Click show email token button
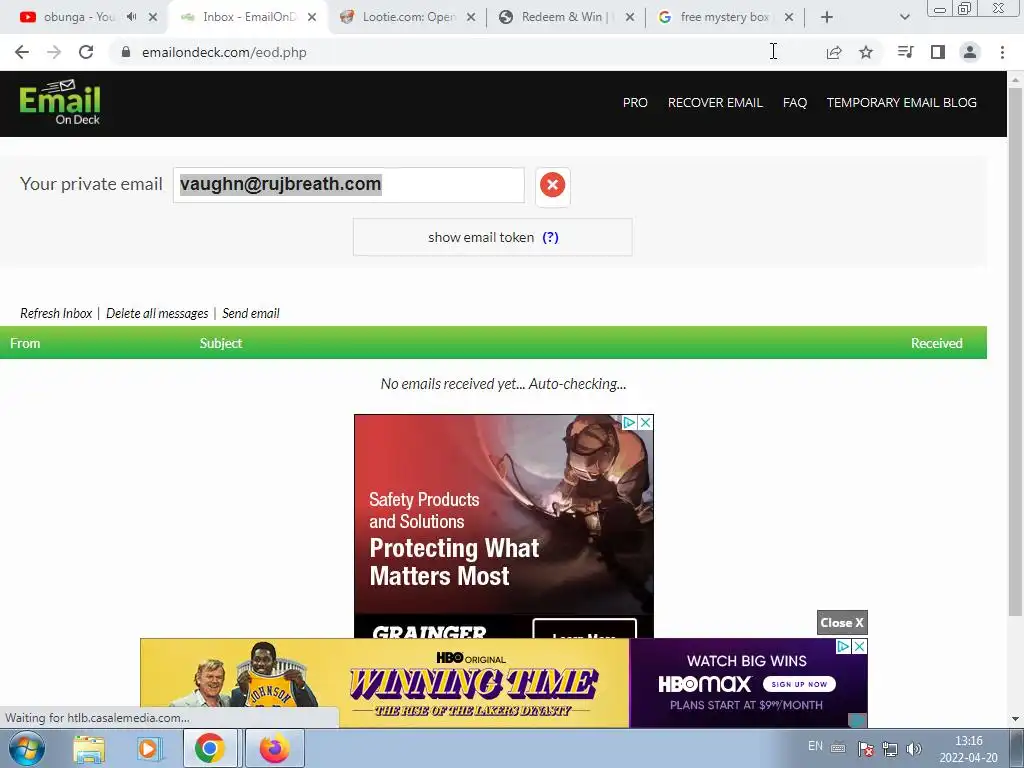 point(492,237)
